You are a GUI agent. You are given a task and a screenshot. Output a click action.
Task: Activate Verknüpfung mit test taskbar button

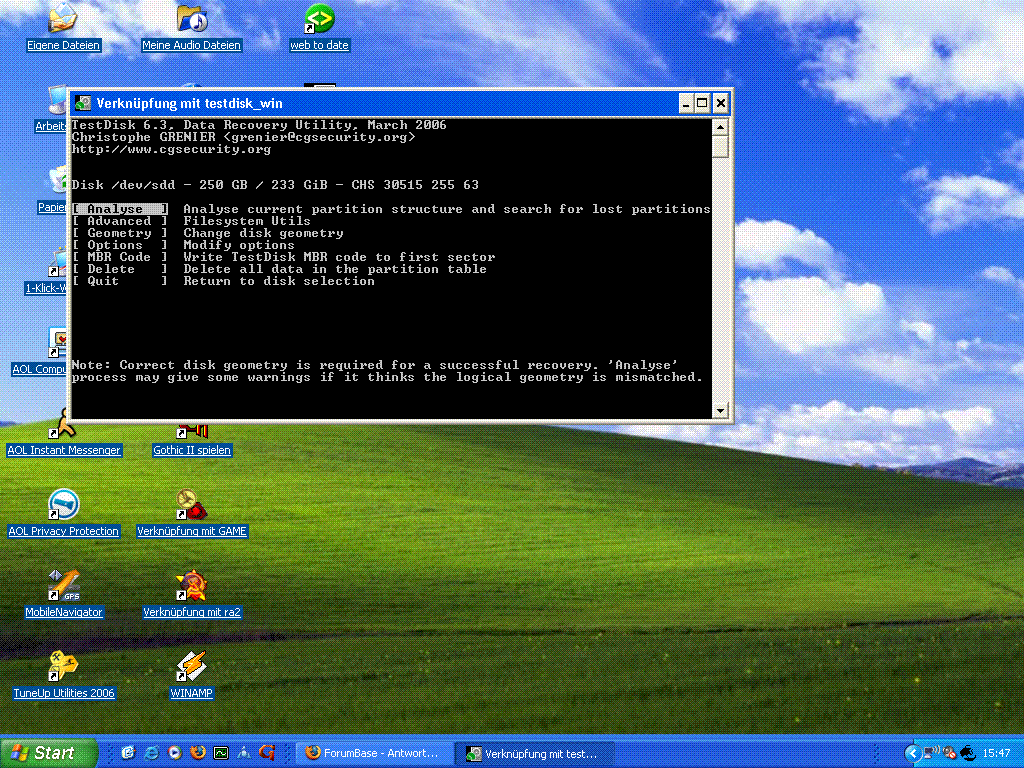pos(534,753)
